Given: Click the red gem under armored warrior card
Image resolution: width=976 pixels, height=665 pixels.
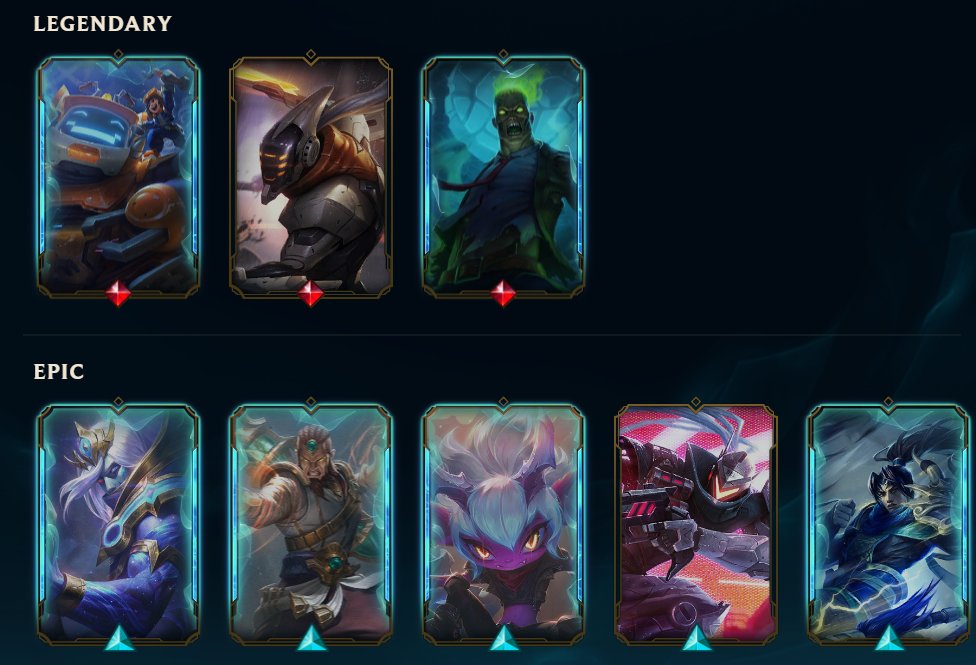Looking at the screenshot, I should point(311,293).
